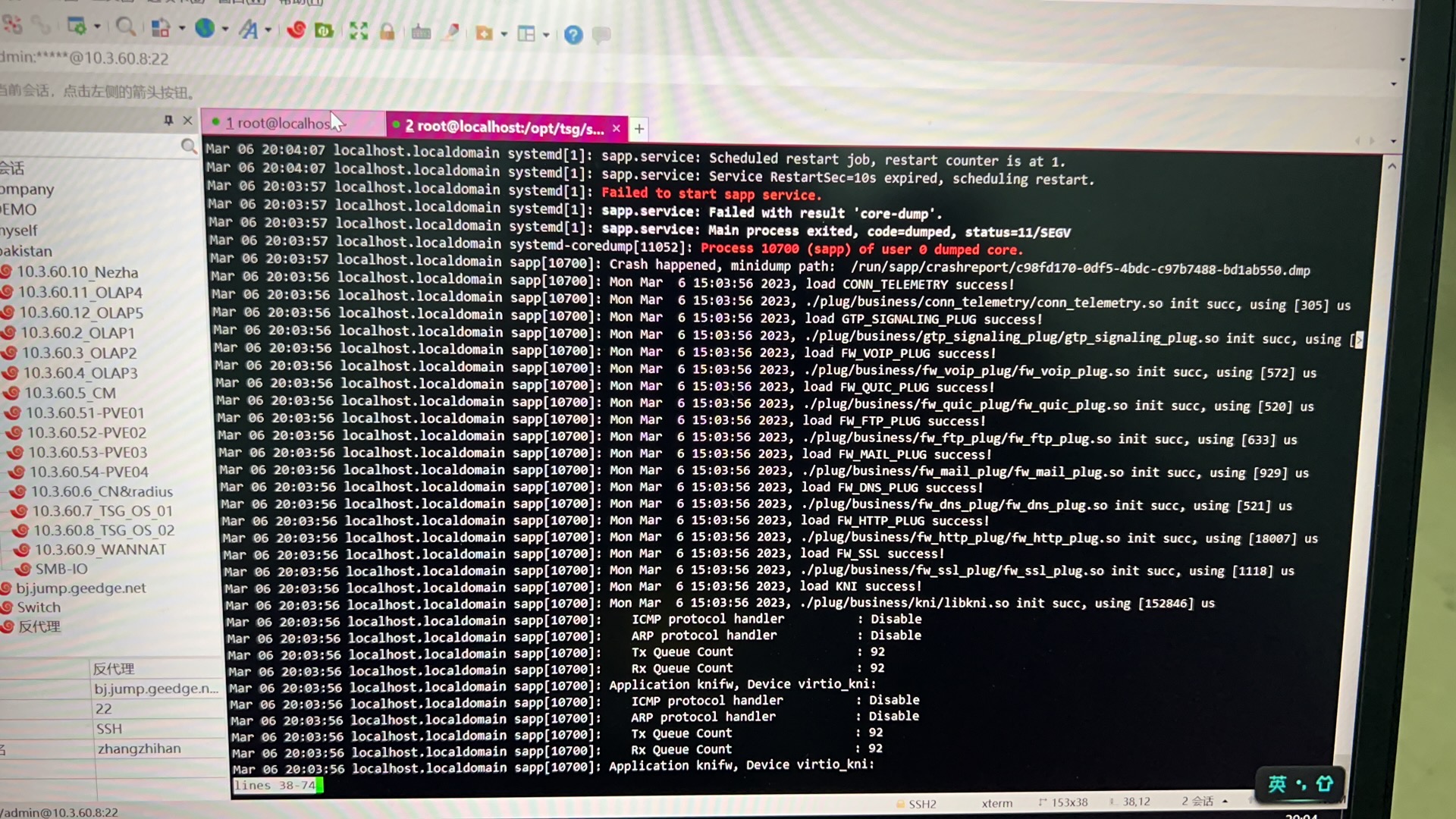Open the 10.3.60.7_TSG_OS_01 session
Screen dimensions: 1456x819
click(x=102, y=510)
